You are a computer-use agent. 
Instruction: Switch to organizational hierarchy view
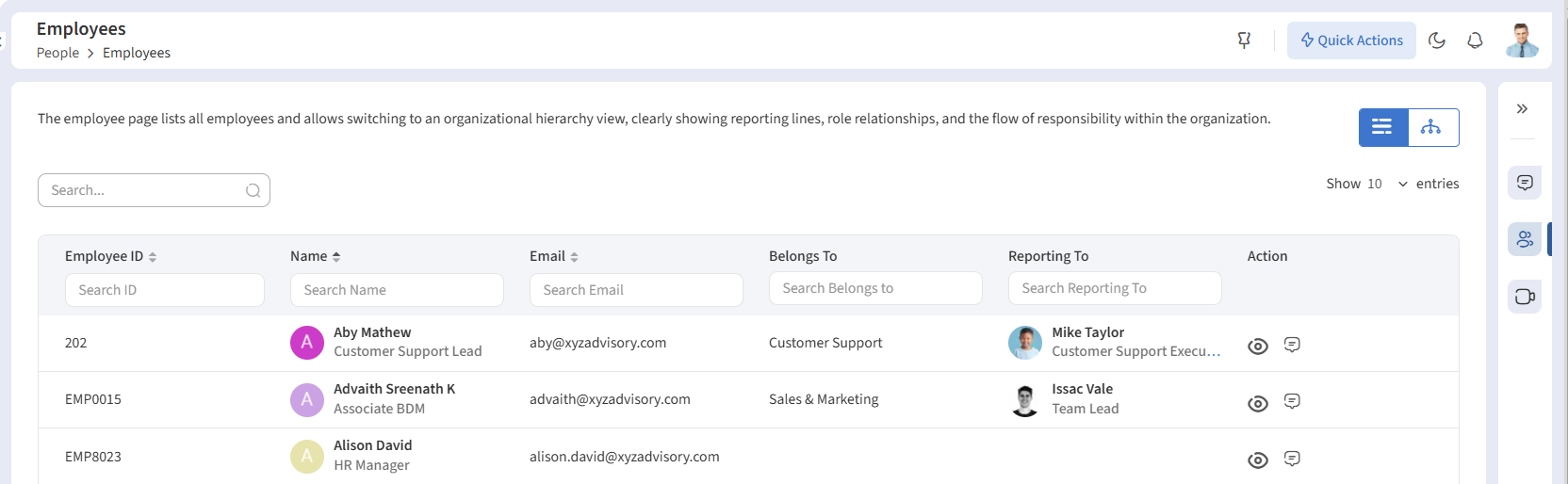pos(1431,127)
